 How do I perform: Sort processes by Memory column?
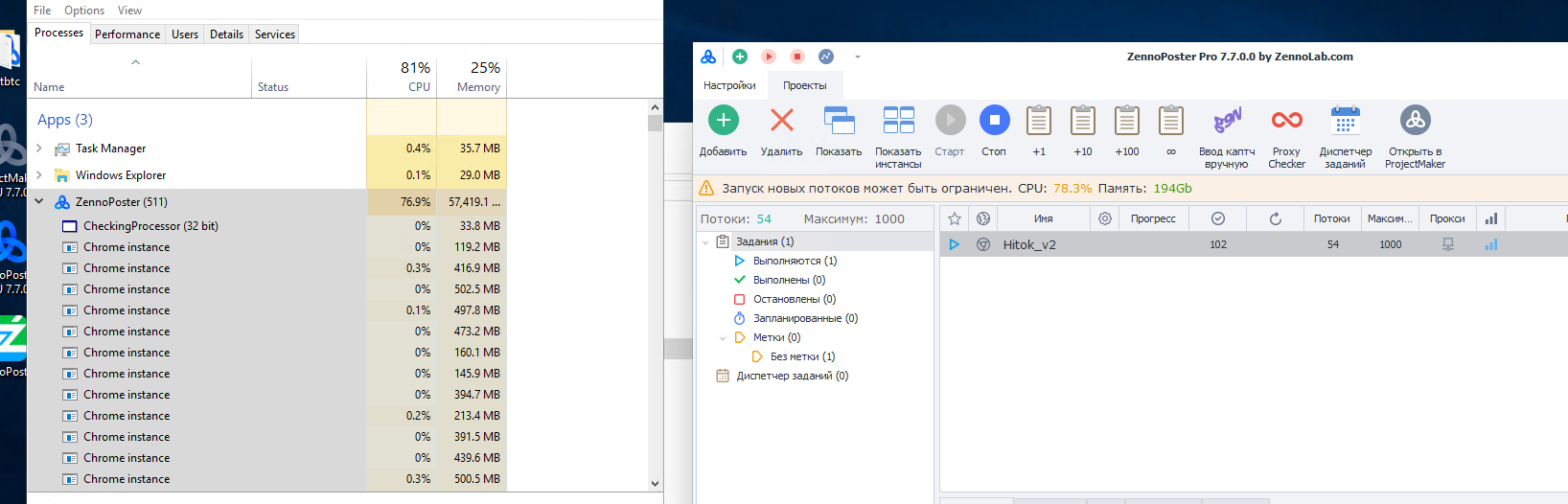coord(472,78)
